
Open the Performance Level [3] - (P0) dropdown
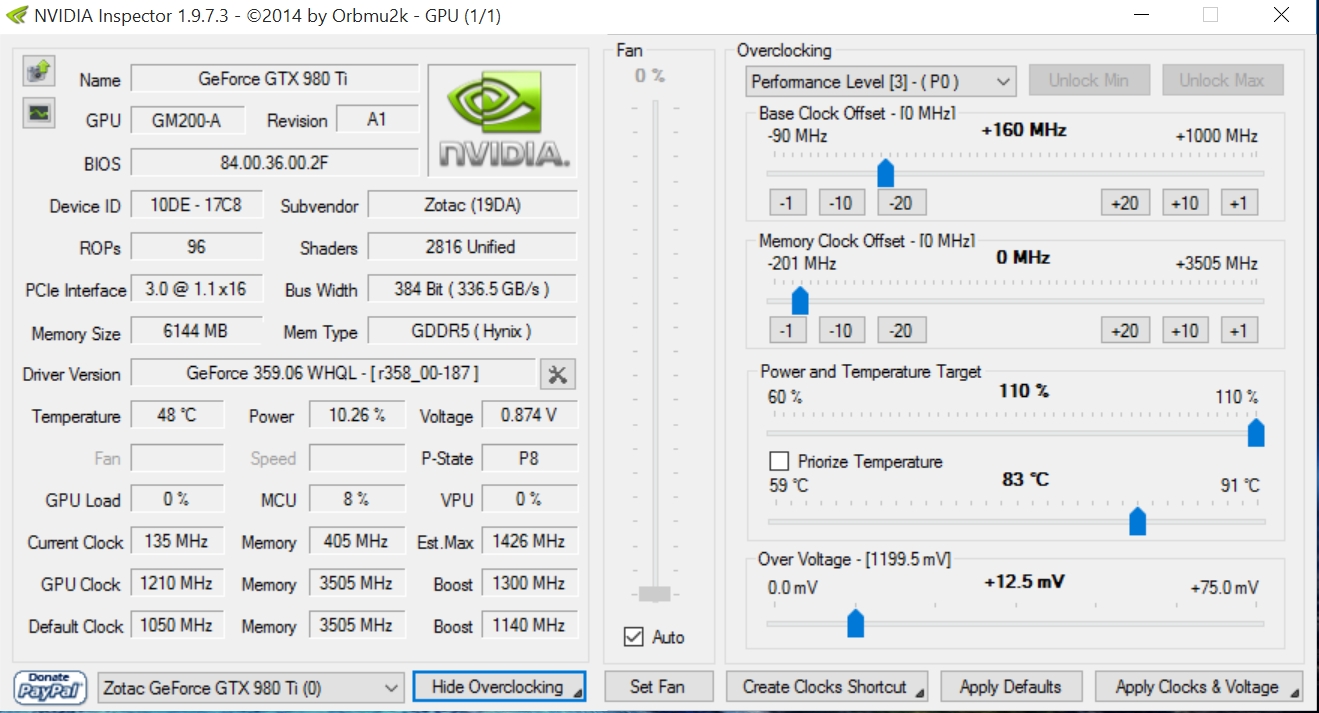(880, 82)
